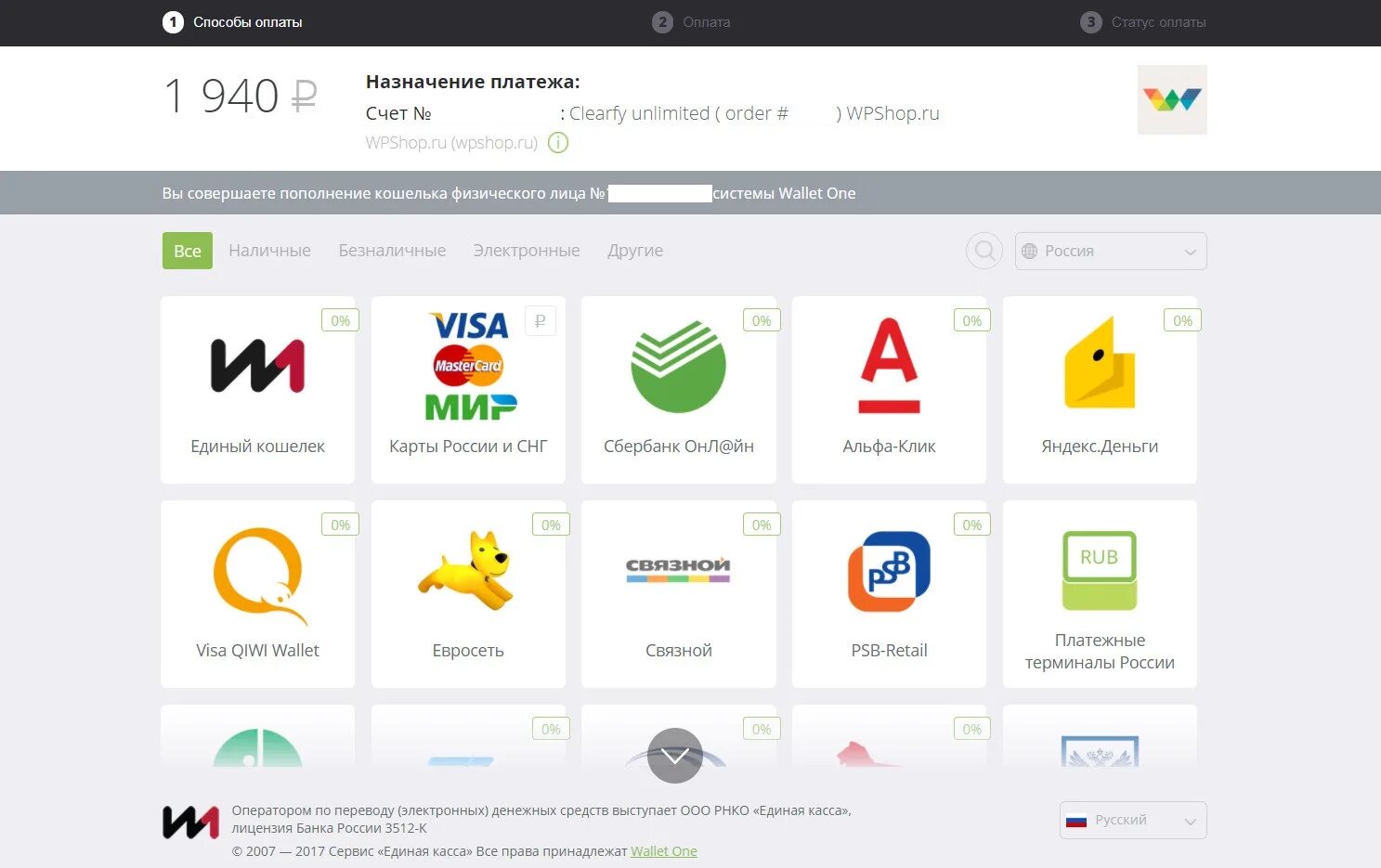The image size is (1381, 868).
Task: Open the Wallet One footer link
Action: pyautogui.click(x=664, y=851)
